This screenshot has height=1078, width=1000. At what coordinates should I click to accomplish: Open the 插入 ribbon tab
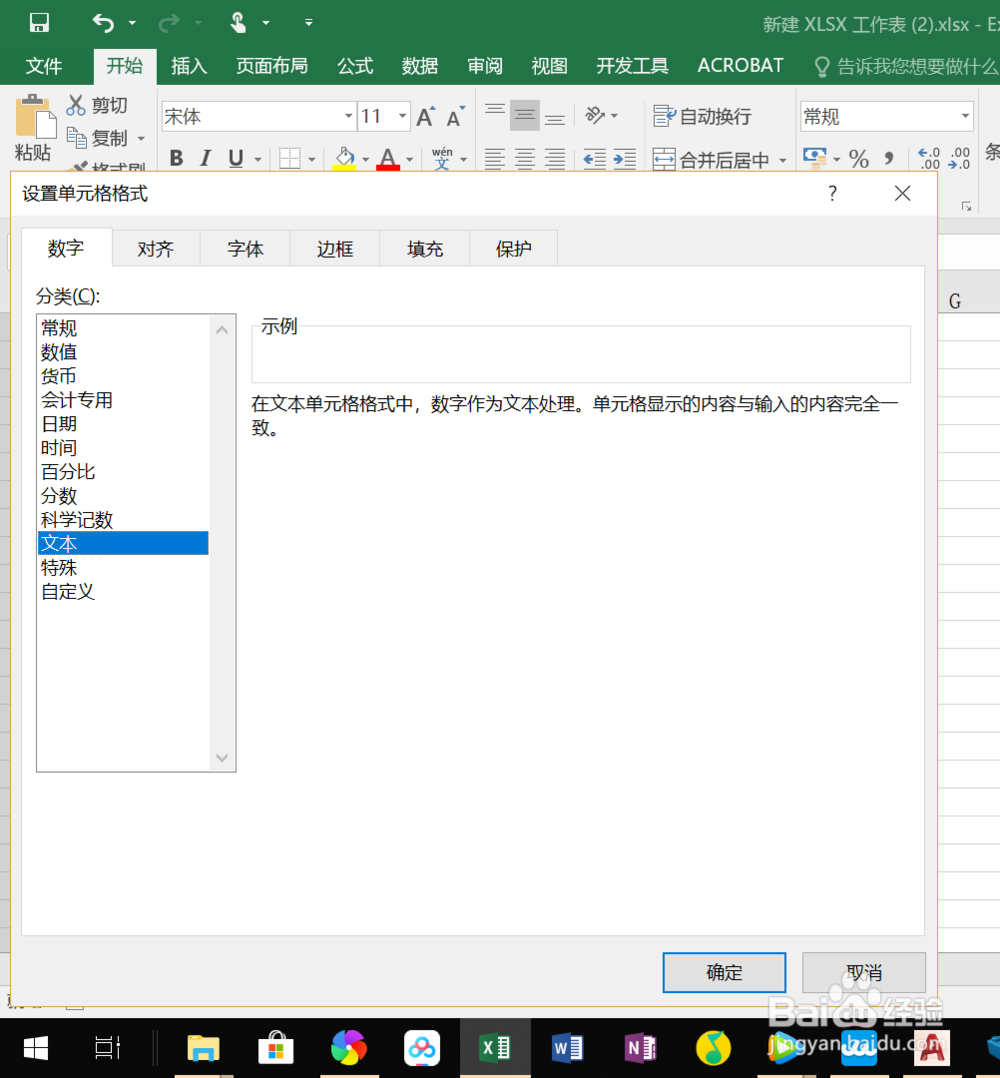(x=189, y=66)
